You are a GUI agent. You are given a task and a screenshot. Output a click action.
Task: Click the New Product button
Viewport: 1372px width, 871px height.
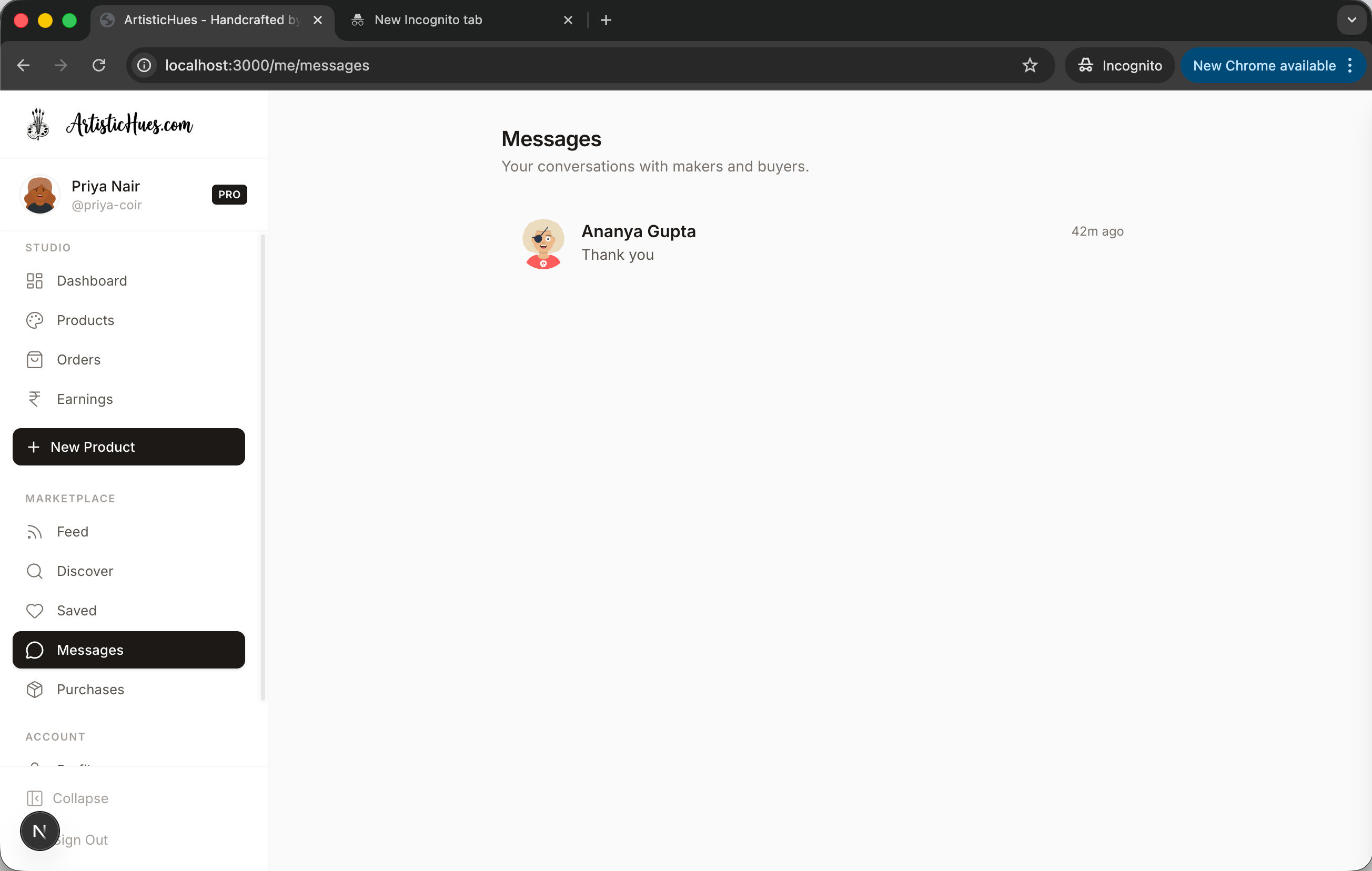point(129,447)
